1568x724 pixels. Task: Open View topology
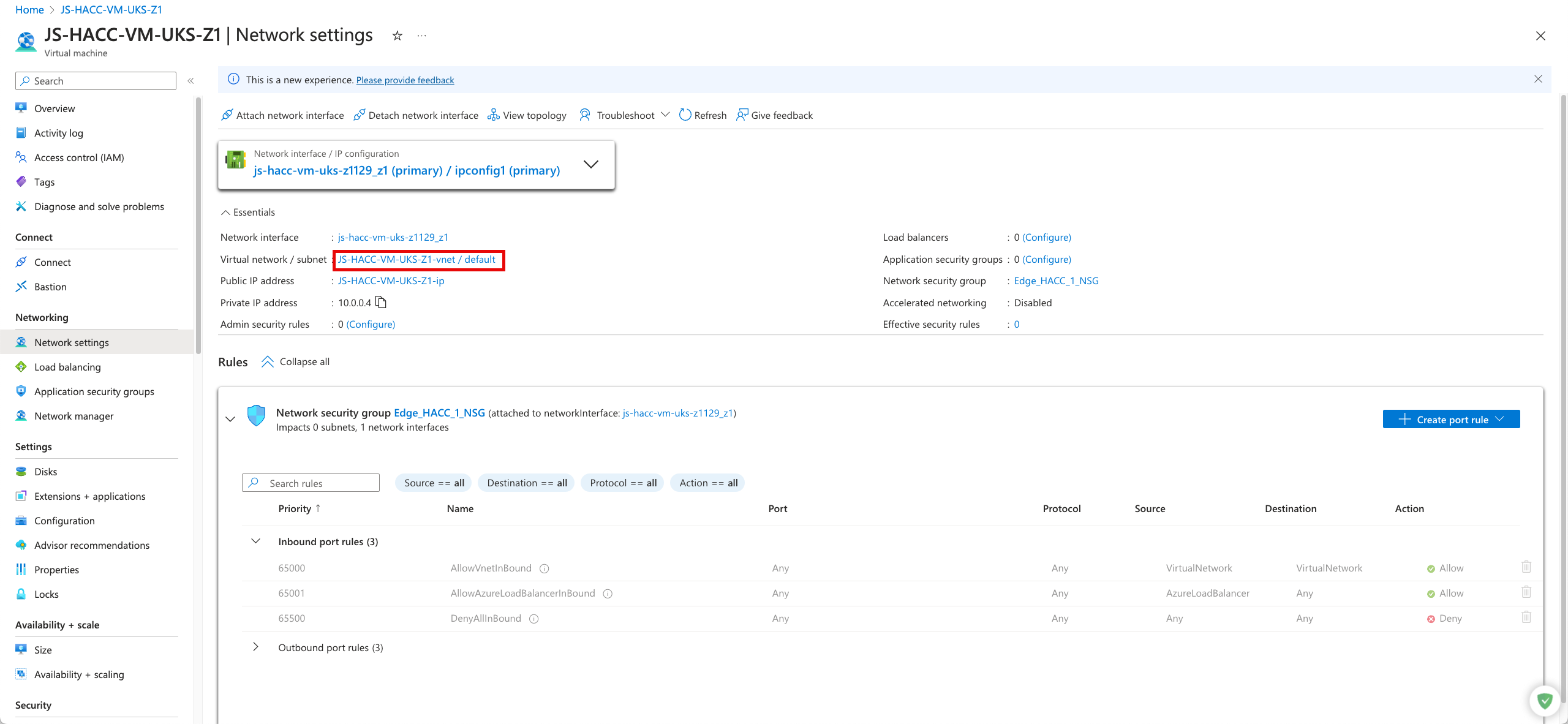[527, 115]
